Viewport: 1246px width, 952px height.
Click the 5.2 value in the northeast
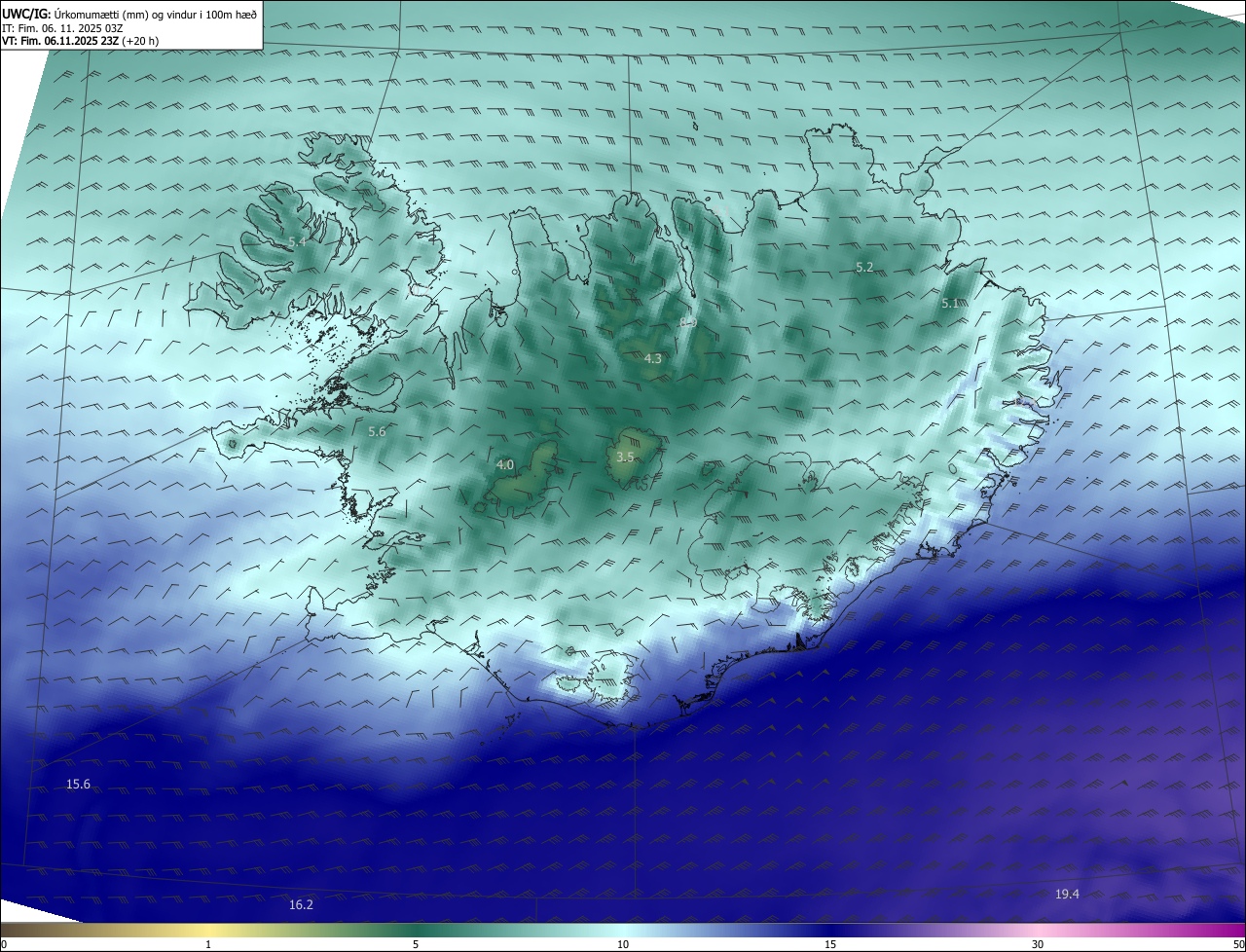pyautogui.click(x=863, y=267)
